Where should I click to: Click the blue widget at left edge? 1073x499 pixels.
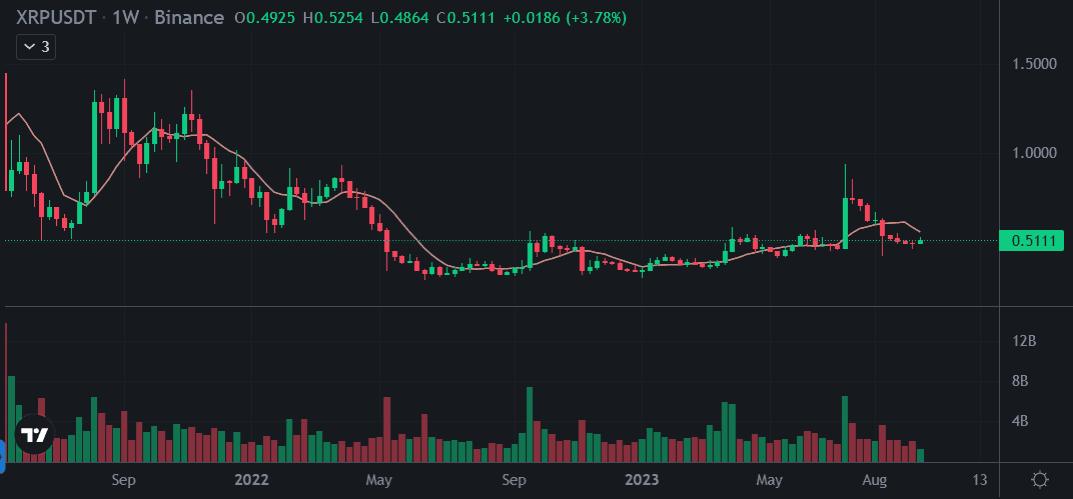pyautogui.click(x=3, y=452)
